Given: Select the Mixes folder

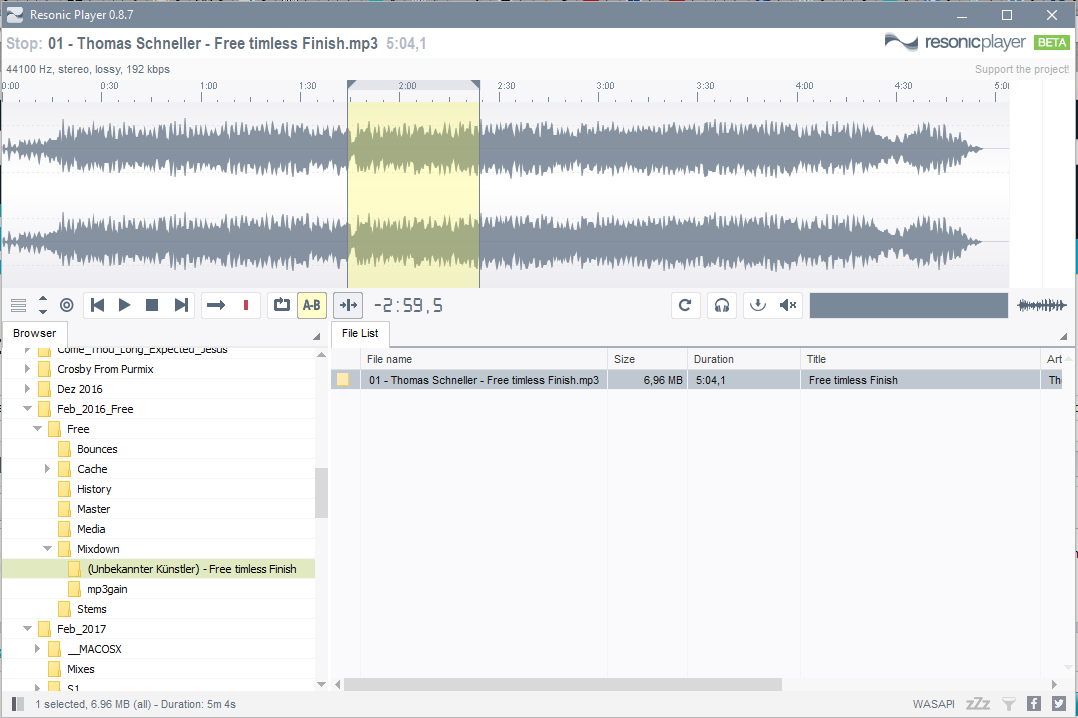Looking at the screenshot, I should pos(80,669).
